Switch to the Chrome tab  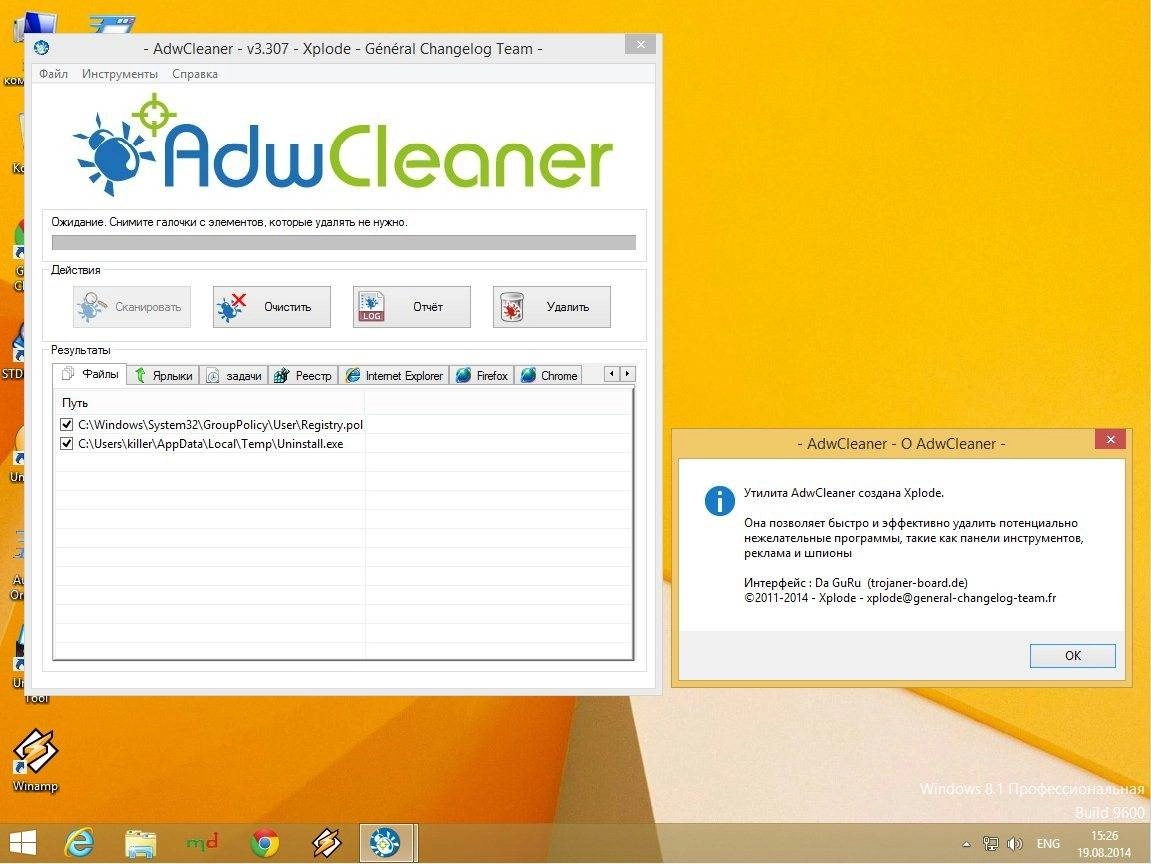click(548, 376)
